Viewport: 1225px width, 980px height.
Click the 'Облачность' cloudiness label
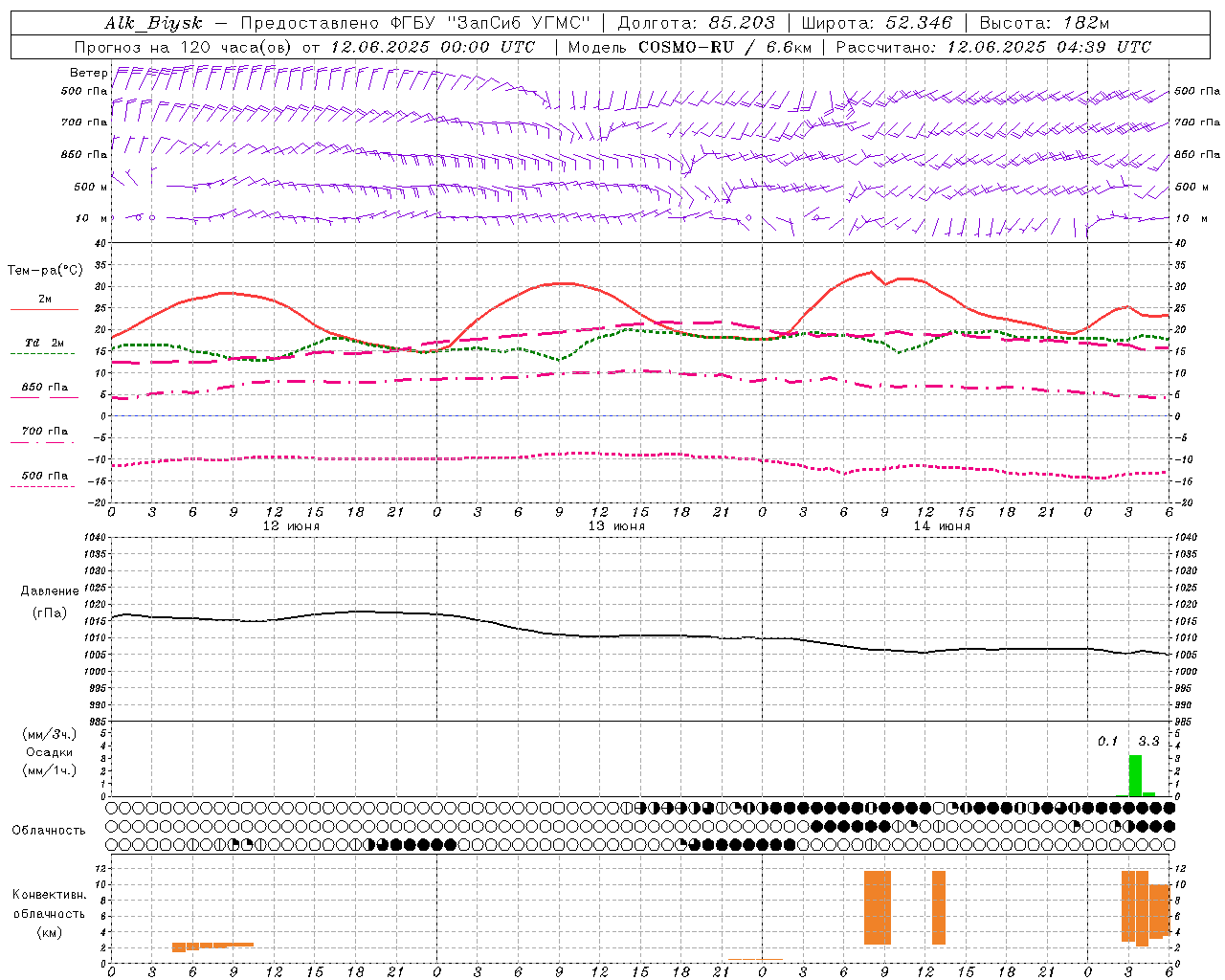pyautogui.click(x=49, y=830)
